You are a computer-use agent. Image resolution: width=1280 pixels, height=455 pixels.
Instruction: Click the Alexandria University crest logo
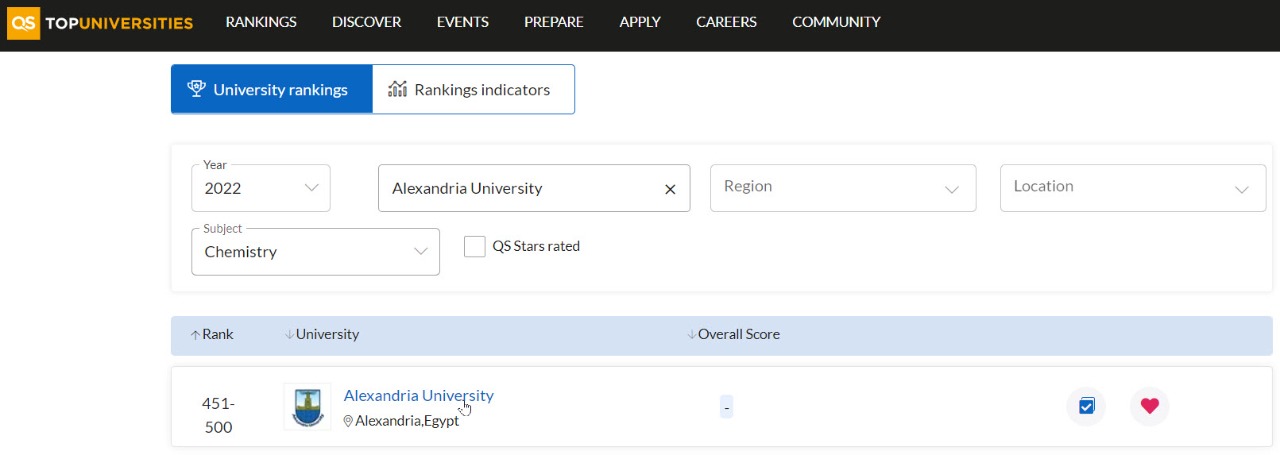click(x=307, y=407)
